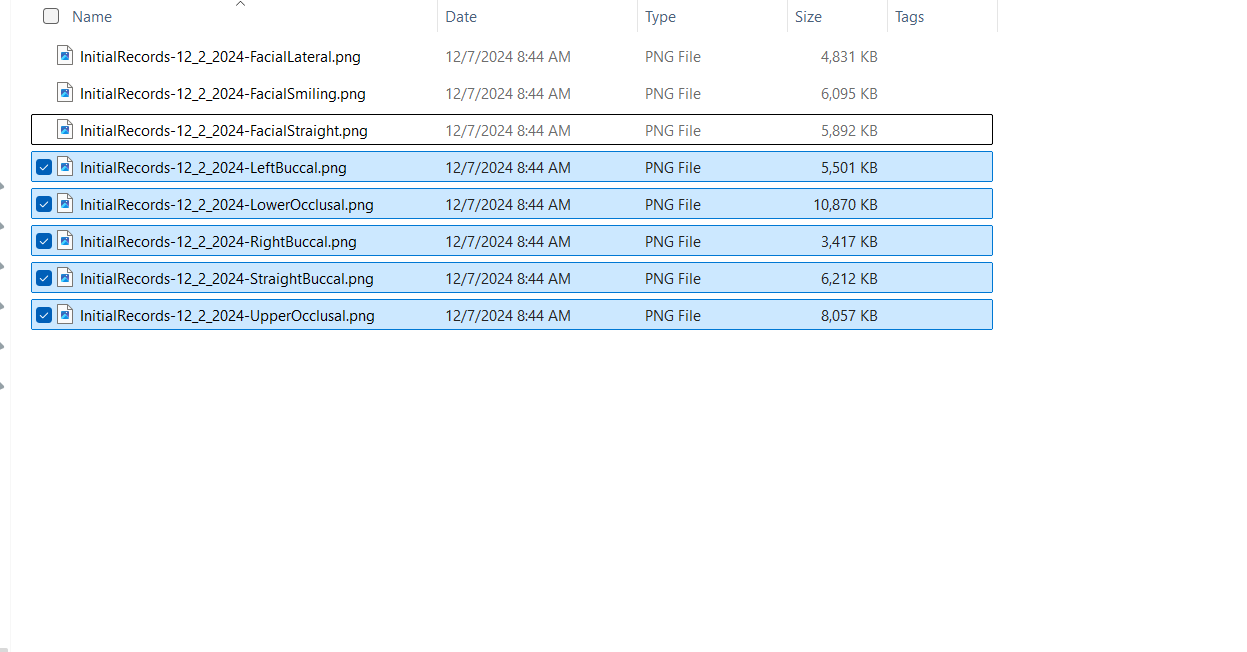Click the PNG icon of StraightBuccal.png
The image size is (1247, 652).
(65, 278)
